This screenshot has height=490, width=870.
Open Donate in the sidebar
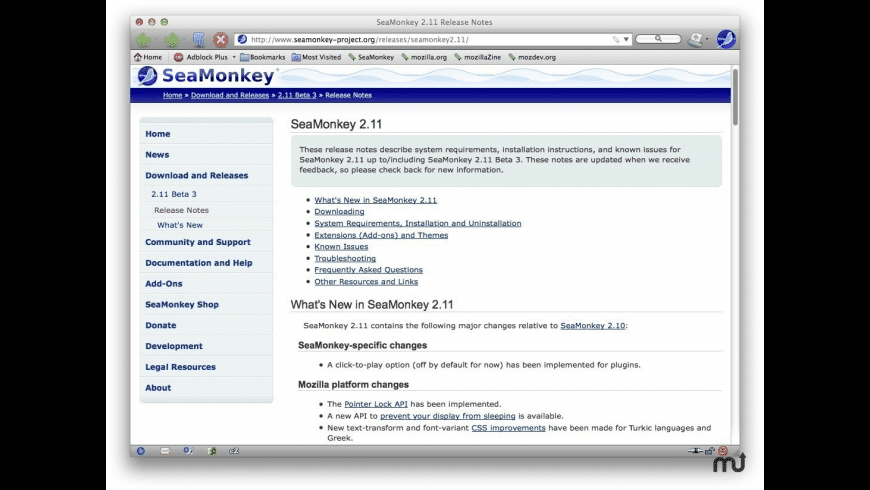pyautogui.click(x=160, y=325)
